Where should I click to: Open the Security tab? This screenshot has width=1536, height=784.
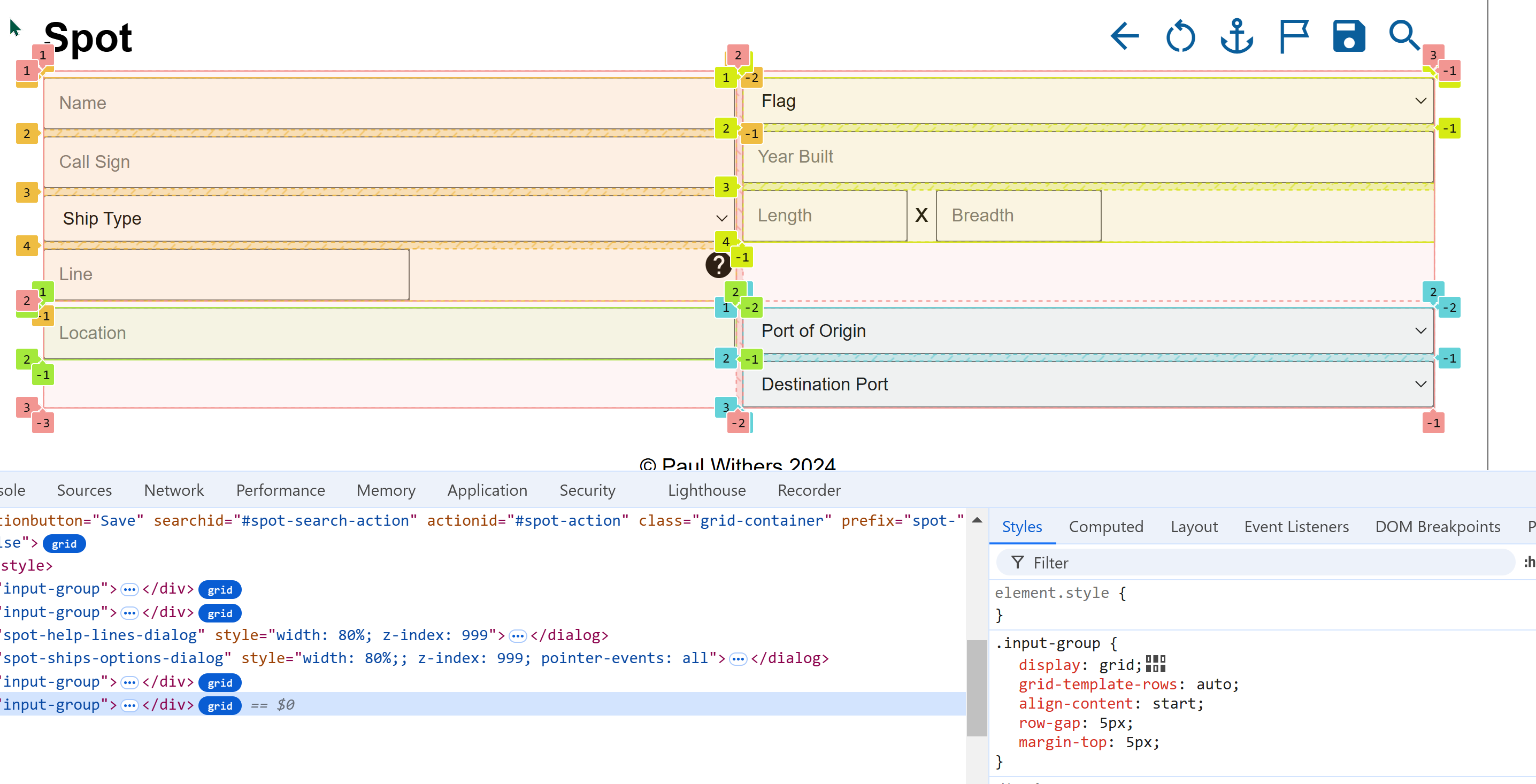587,490
